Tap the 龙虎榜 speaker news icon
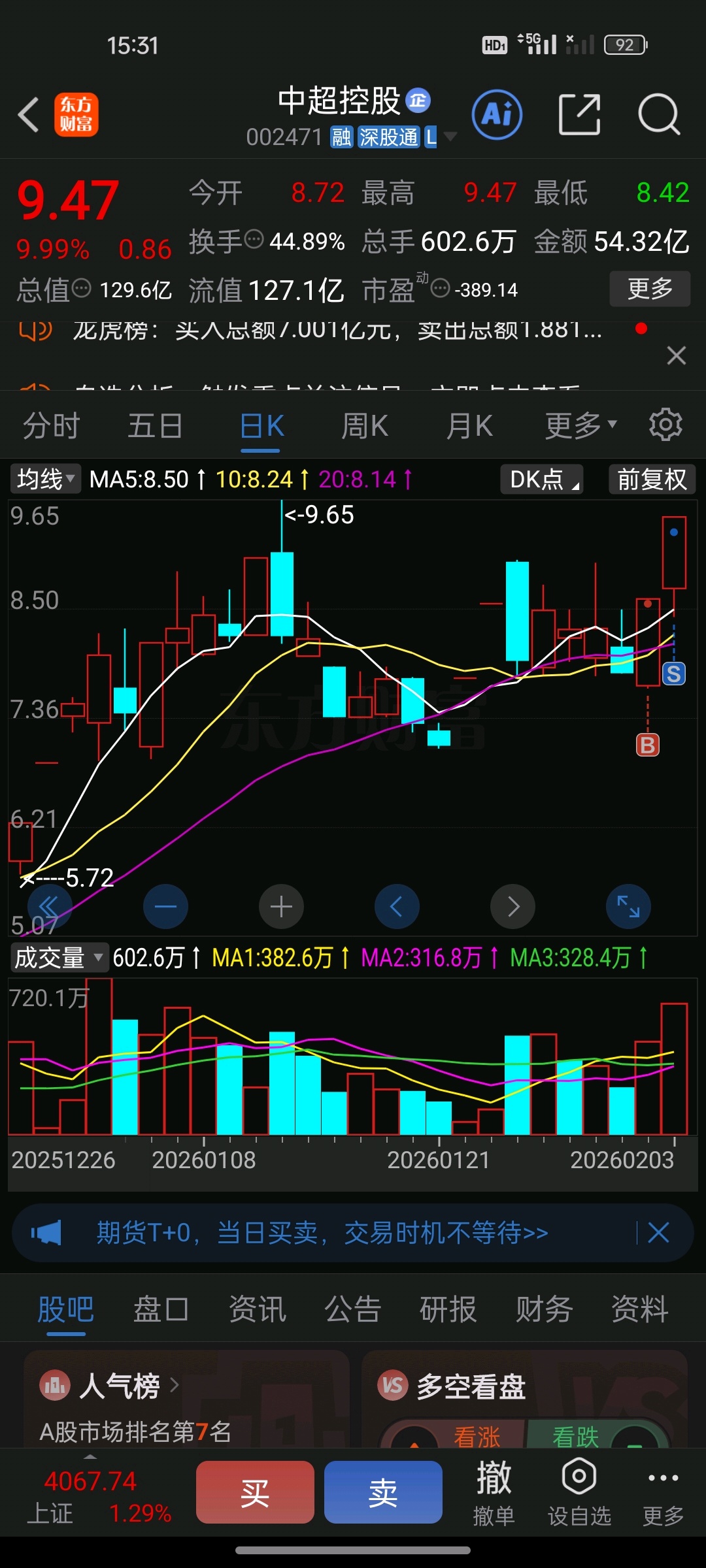Screen dimensions: 706x1568 click(x=35, y=331)
